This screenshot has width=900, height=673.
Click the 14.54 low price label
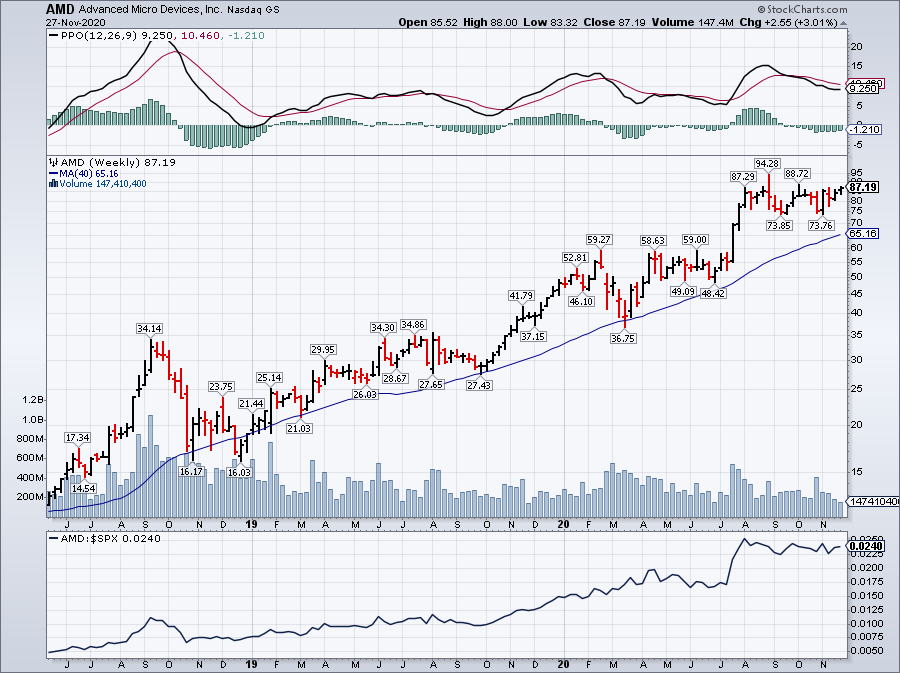(x=83, y=488)
